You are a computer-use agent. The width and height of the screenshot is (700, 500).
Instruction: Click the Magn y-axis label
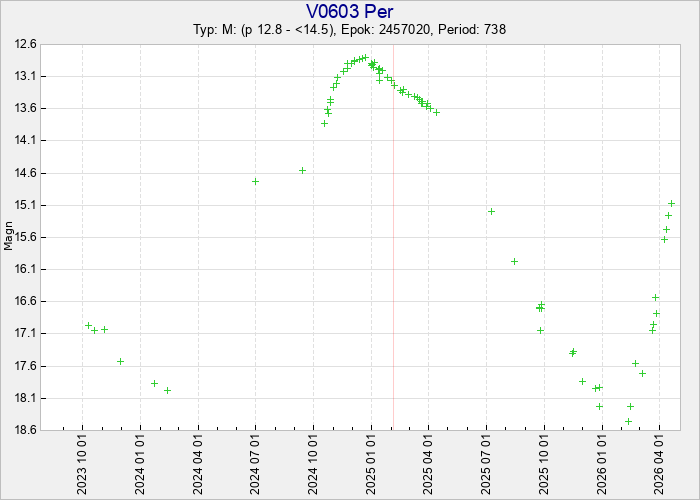coord(9,237)
